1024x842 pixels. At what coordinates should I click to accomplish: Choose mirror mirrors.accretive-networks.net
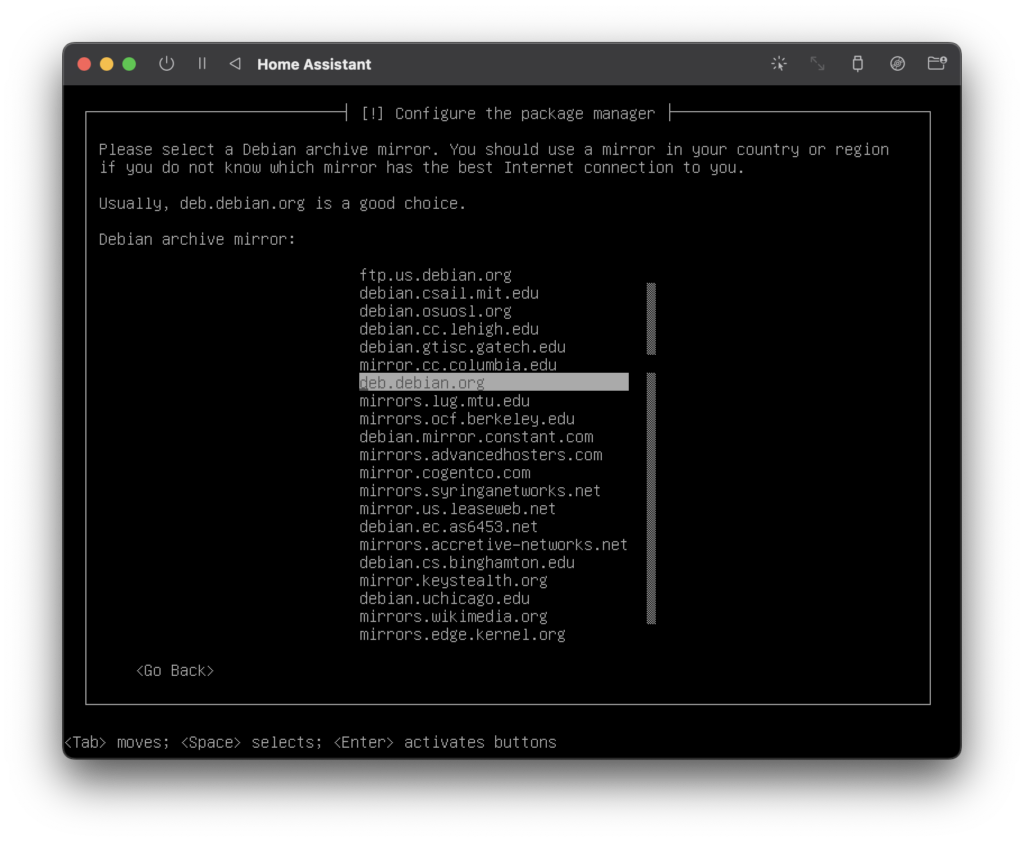tap(493, 545)
